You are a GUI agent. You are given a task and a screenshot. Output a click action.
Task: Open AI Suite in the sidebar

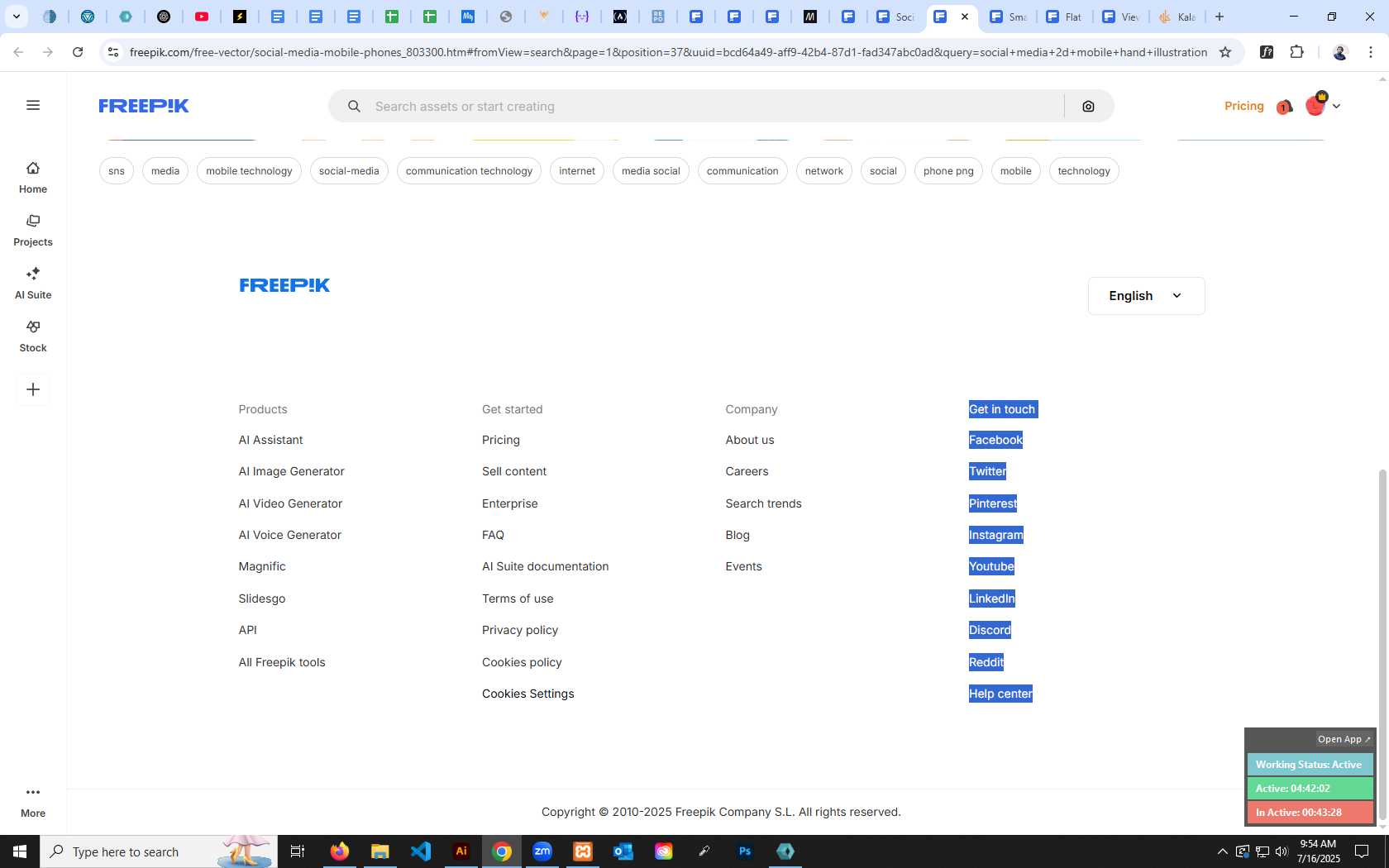click(33, 284)
